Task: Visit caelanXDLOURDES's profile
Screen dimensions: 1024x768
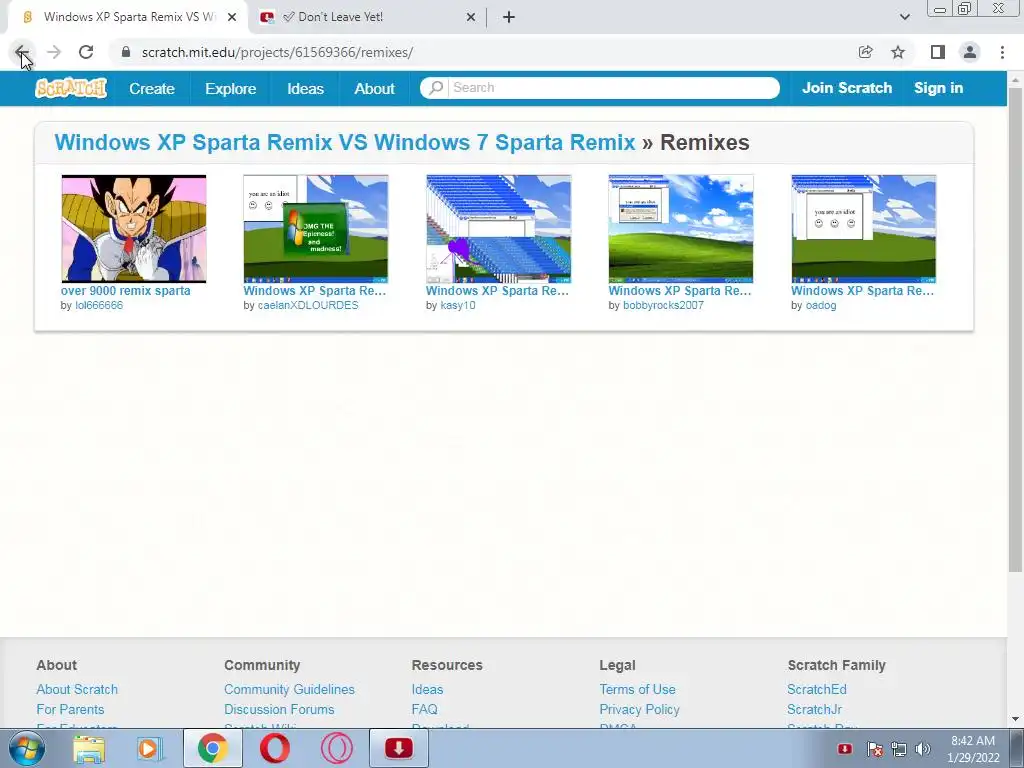Action: (308, 305)
